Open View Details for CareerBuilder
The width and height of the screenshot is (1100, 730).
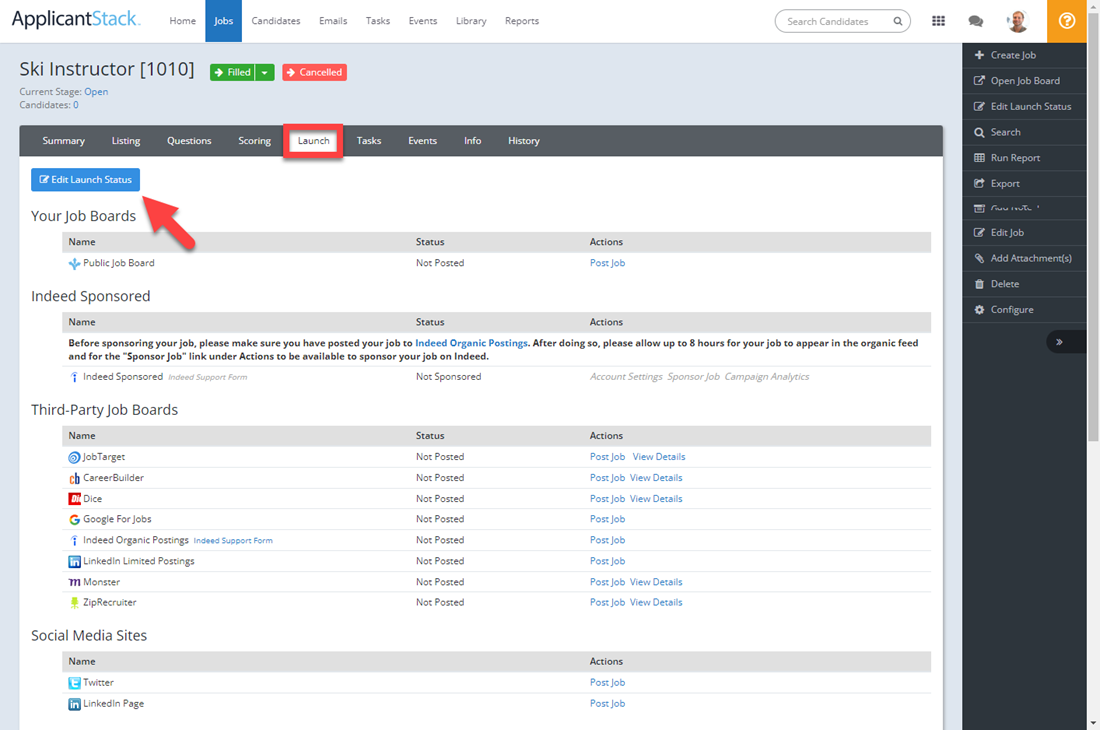656,478
